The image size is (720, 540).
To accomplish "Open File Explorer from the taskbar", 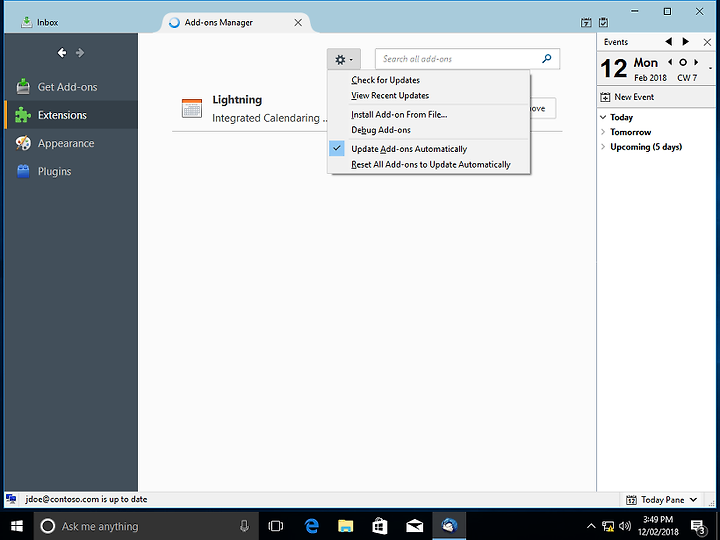I will coord(346,526).
